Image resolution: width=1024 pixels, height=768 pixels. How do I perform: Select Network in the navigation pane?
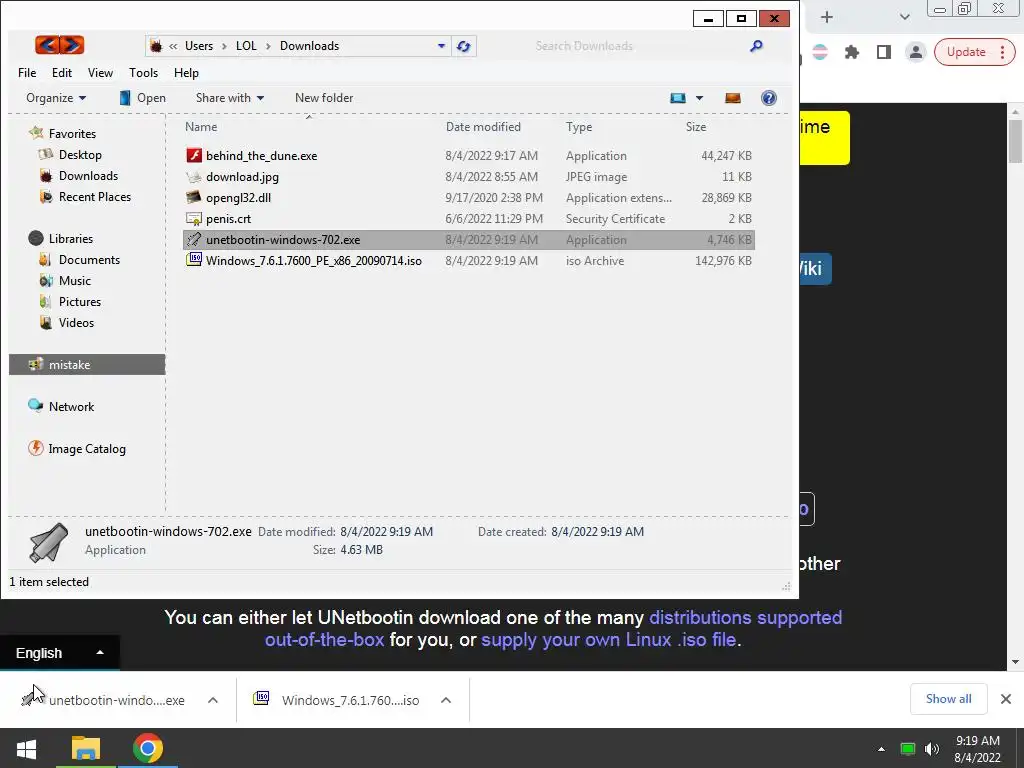[71, 406]
